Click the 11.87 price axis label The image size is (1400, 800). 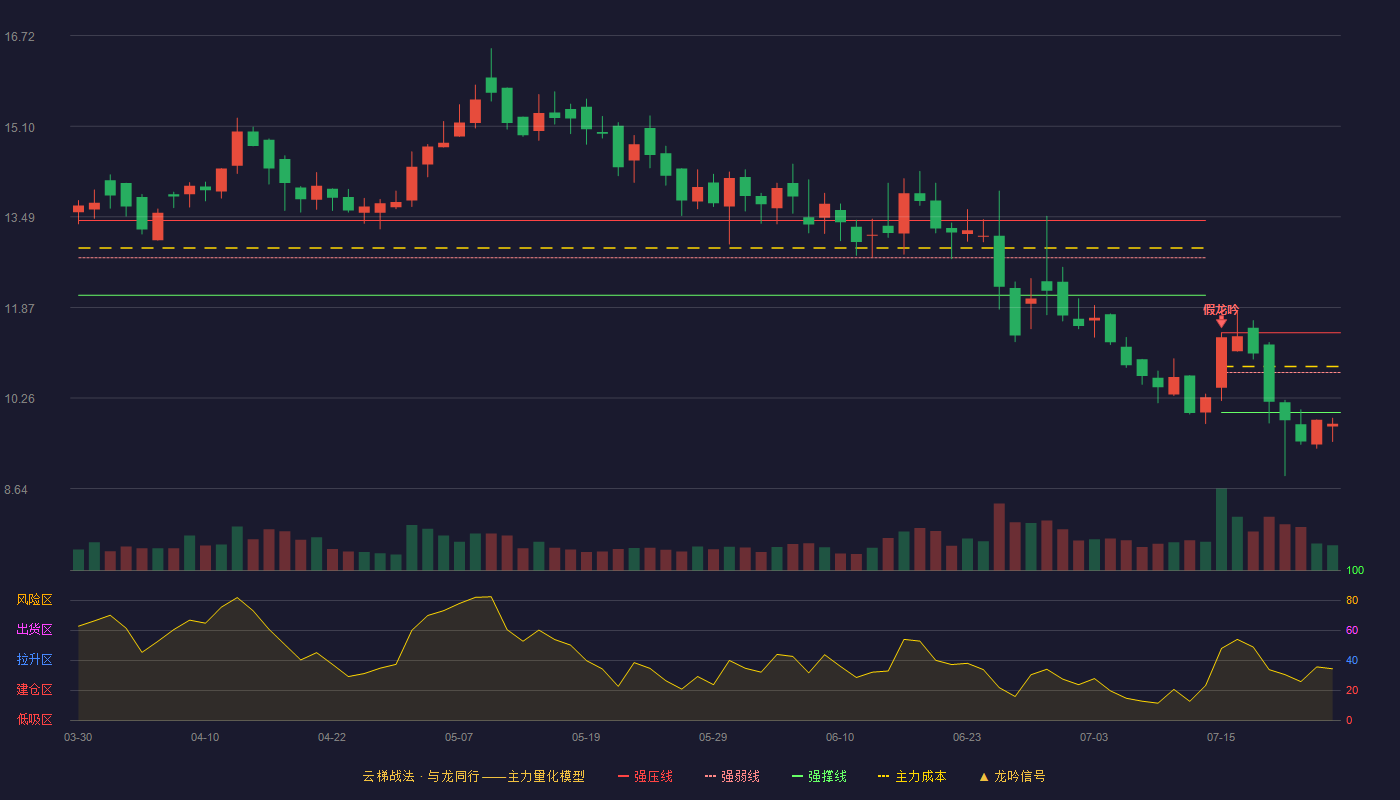(19, 309)
